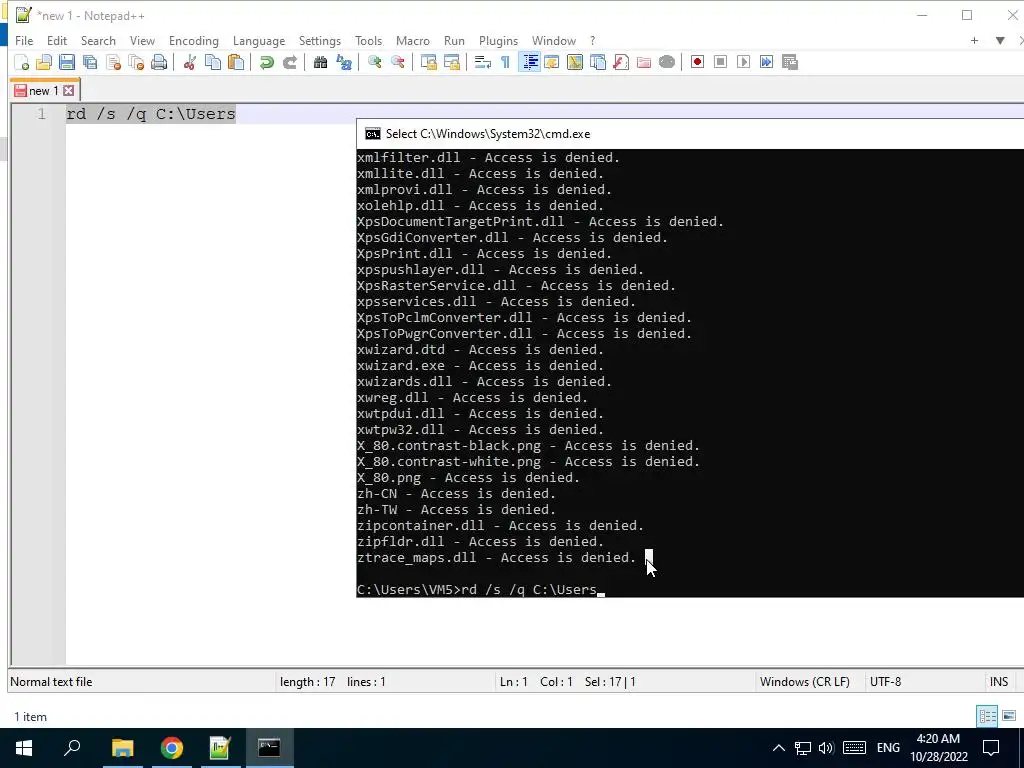Image resolution: width=1024 pixels, height=768 pixels.
Task: Open the Plugins menu
Action: tap(498, 40)
